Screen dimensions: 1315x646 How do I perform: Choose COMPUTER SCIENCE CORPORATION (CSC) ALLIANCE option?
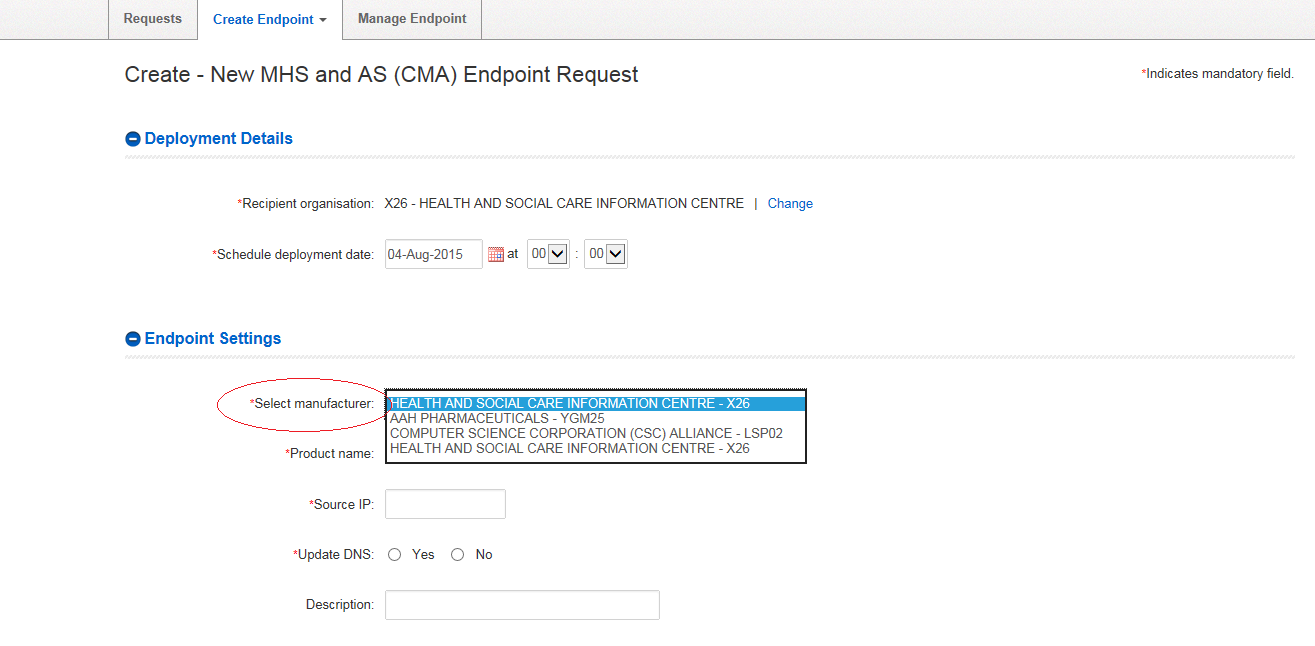click(595, 433)
